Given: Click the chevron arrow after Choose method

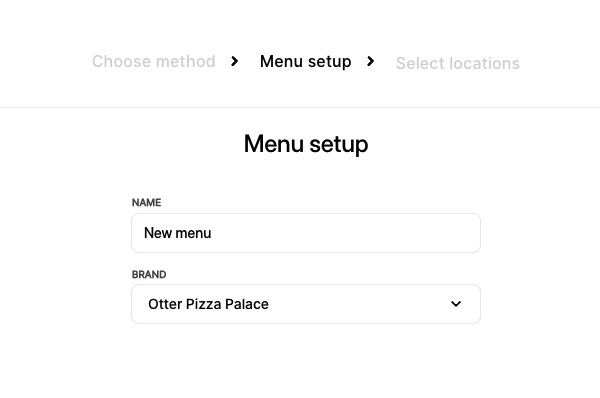Looking at the screenshot, I should coord(235,61).
